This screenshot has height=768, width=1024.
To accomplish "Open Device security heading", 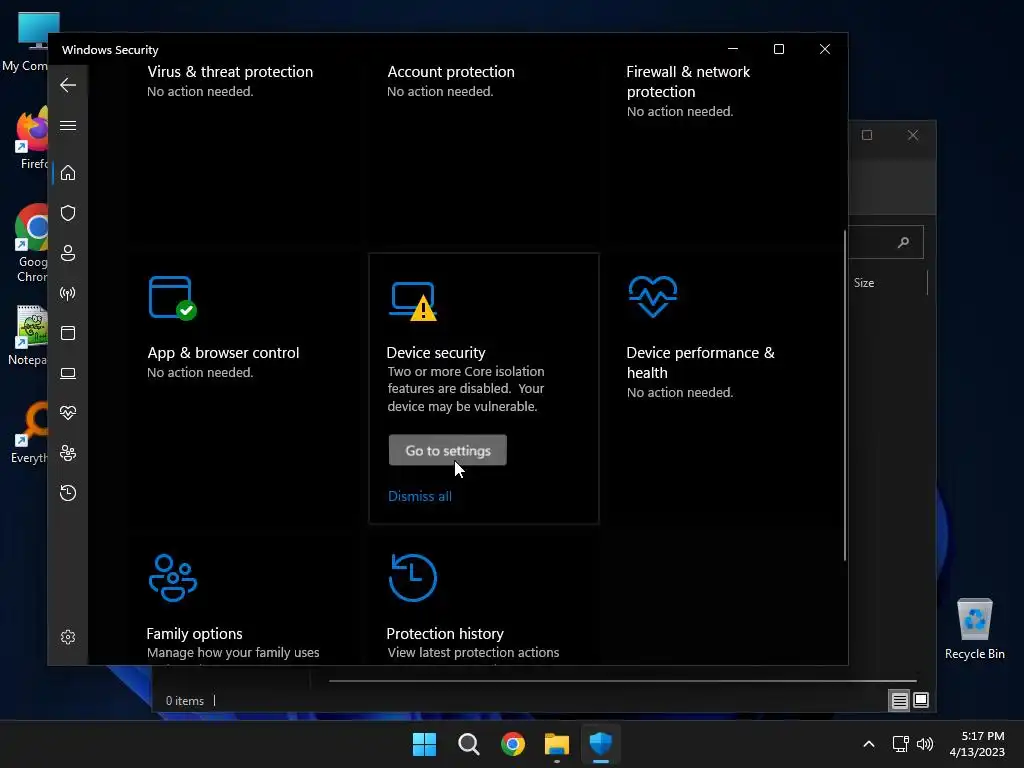I will 436,353.
